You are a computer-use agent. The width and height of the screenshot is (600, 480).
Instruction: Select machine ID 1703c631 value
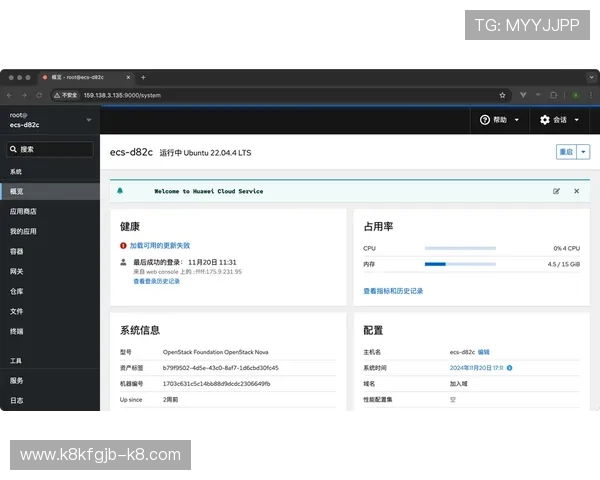click(x=217, y=384)
